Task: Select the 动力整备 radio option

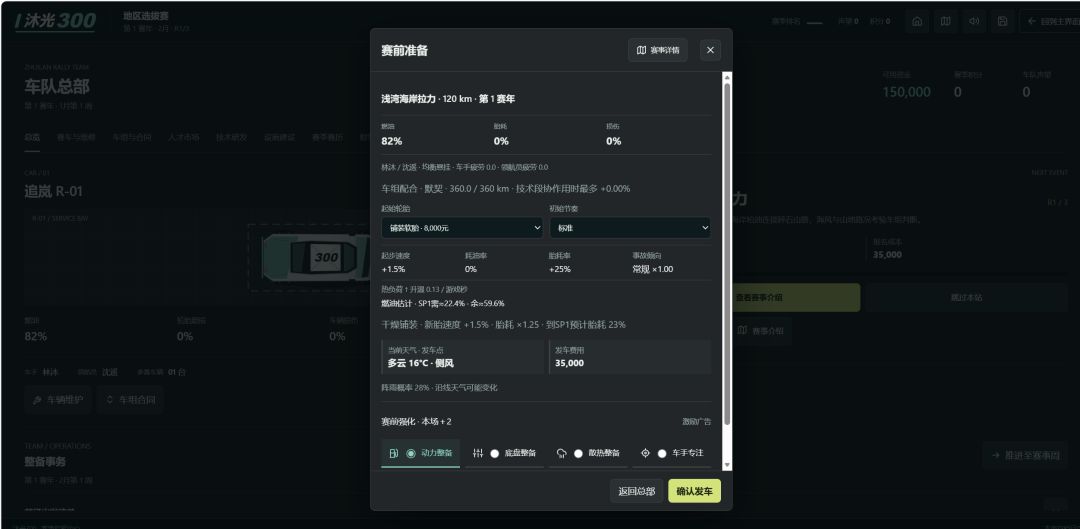Action: tap(411, 453)
